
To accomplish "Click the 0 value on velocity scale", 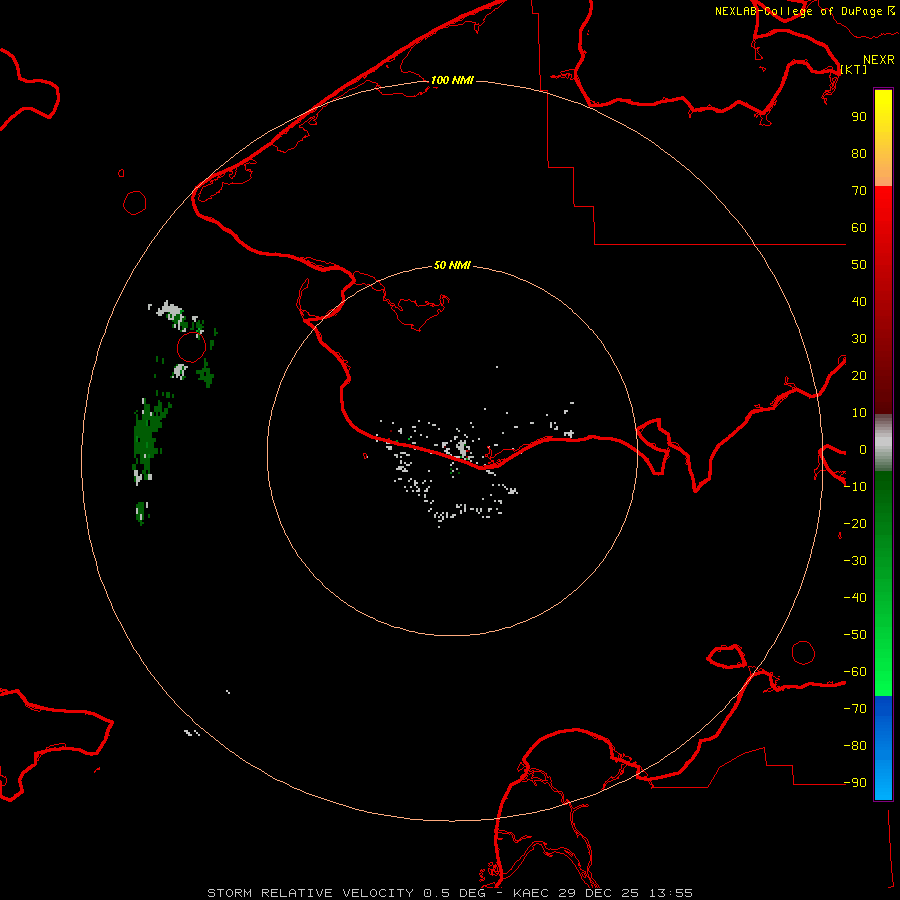I will pyautogui.click(x=863, y=449).
